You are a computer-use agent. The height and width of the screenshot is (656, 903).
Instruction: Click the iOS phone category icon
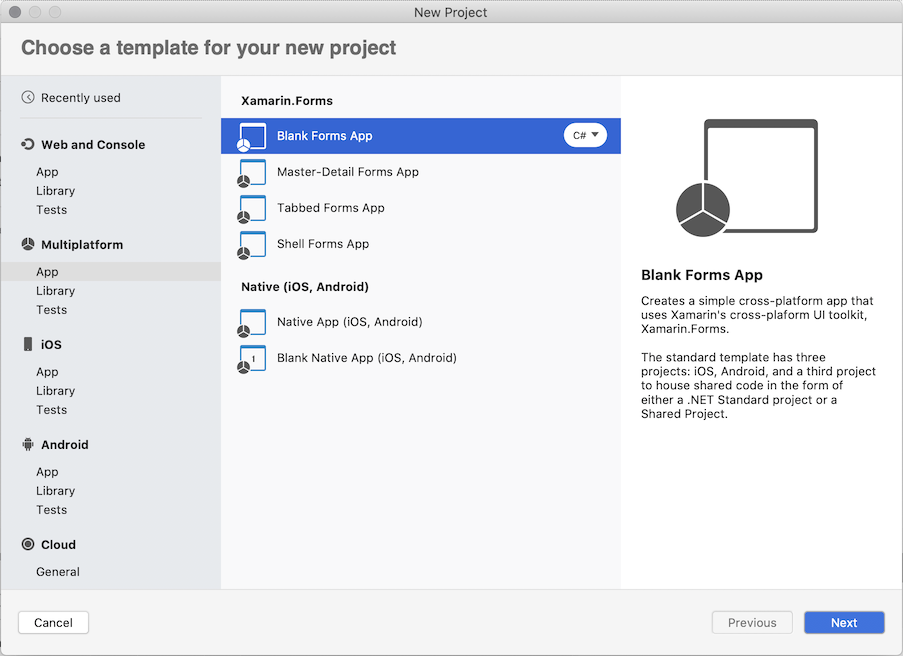[x=28, y=344]
